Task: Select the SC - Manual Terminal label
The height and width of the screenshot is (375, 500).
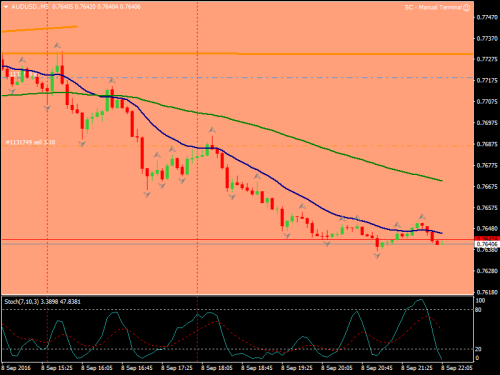Action: 433,7
